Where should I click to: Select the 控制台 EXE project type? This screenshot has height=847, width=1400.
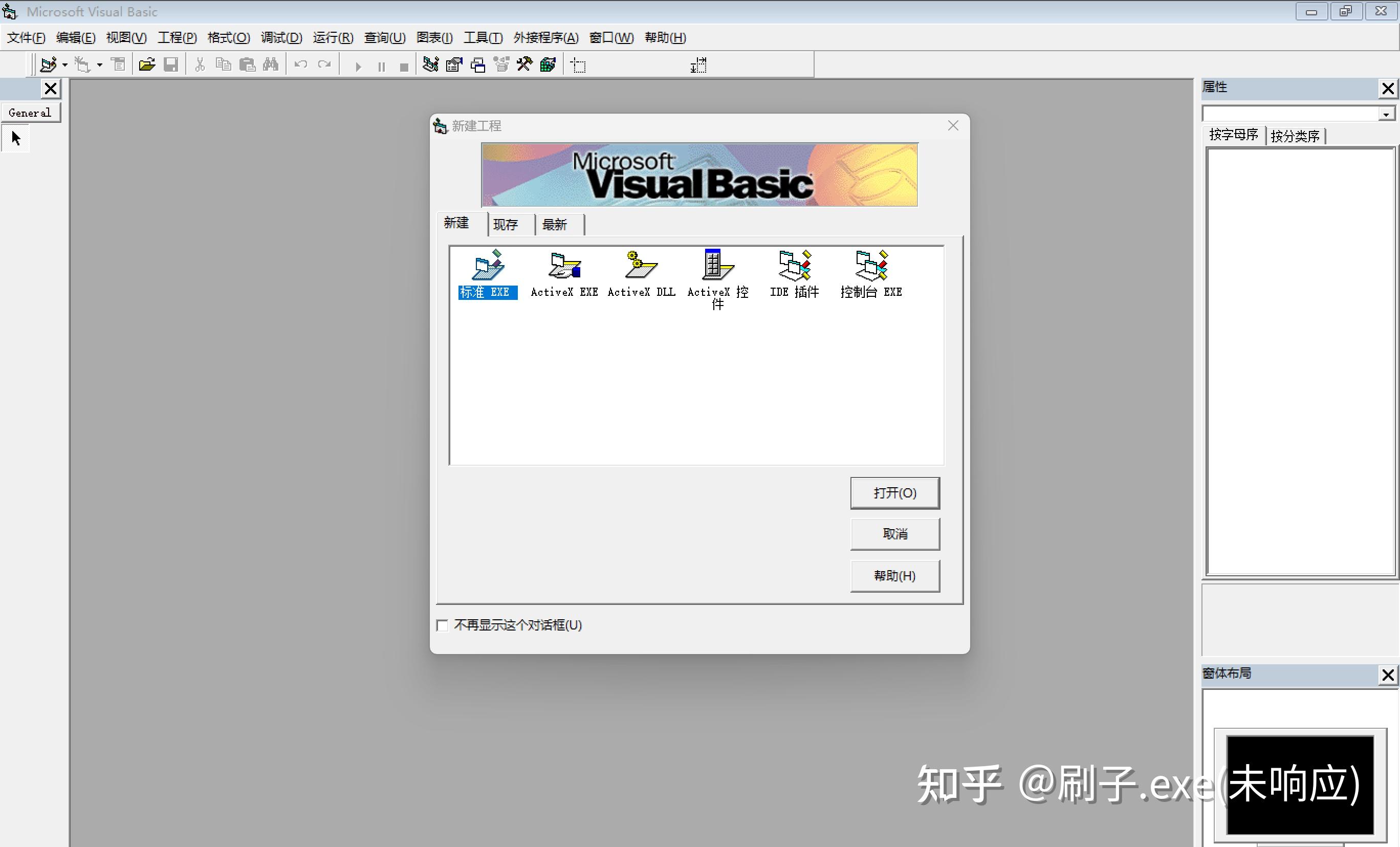point(871,274)
